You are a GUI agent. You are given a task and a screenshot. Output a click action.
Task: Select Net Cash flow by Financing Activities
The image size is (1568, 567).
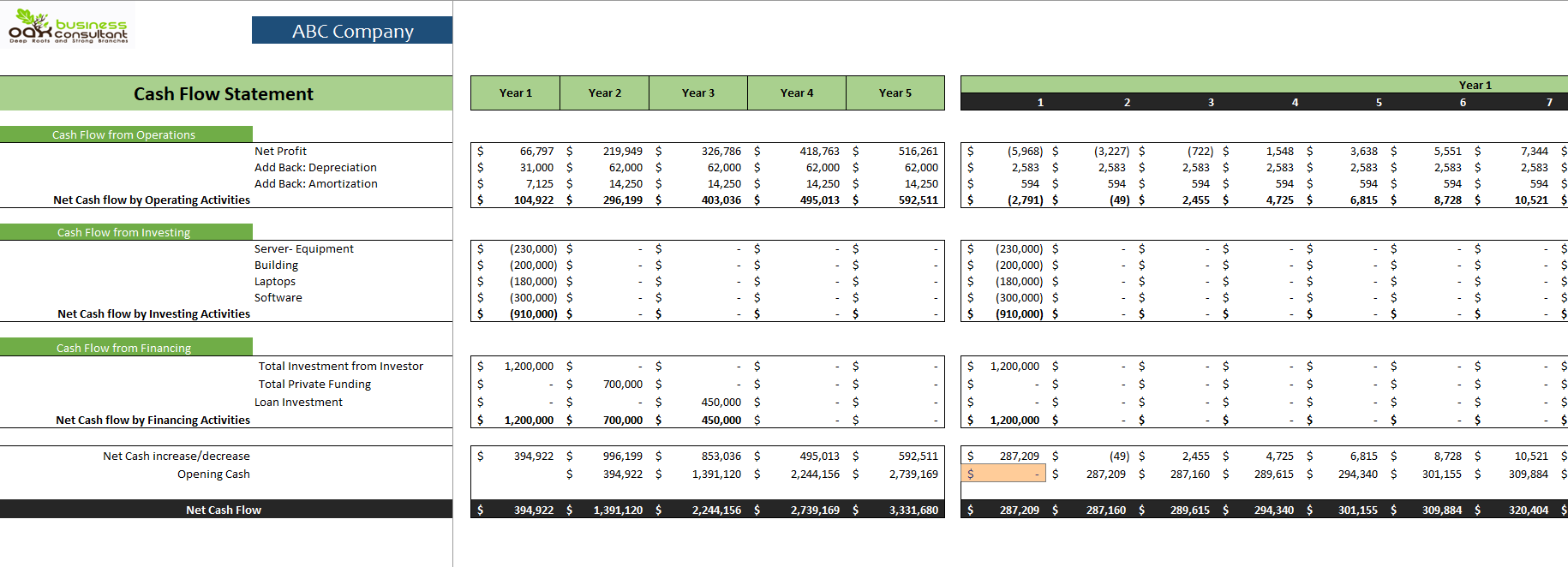pos(153,420)
